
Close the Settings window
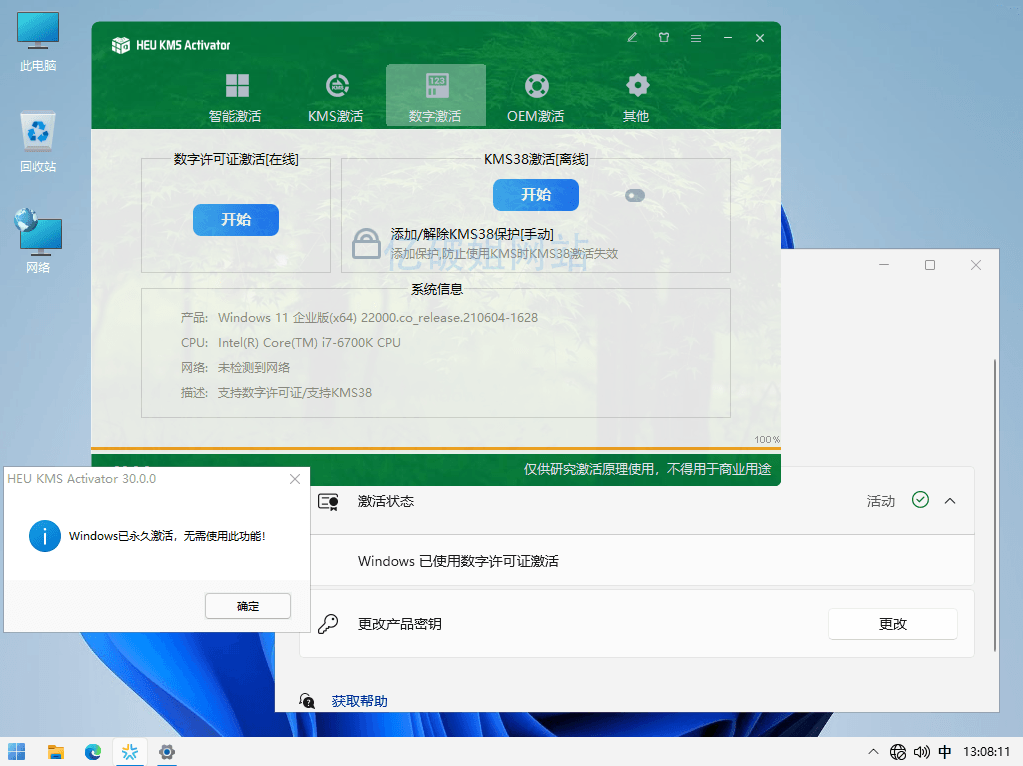[x=976, y=265]
